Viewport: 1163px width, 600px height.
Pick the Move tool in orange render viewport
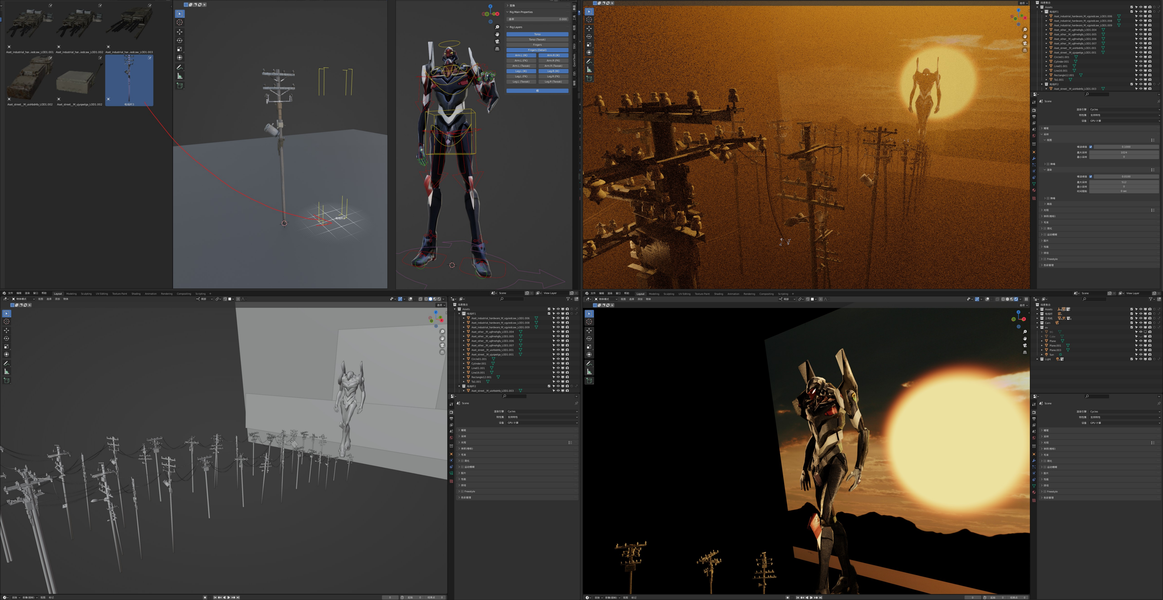tap(589, 28)
